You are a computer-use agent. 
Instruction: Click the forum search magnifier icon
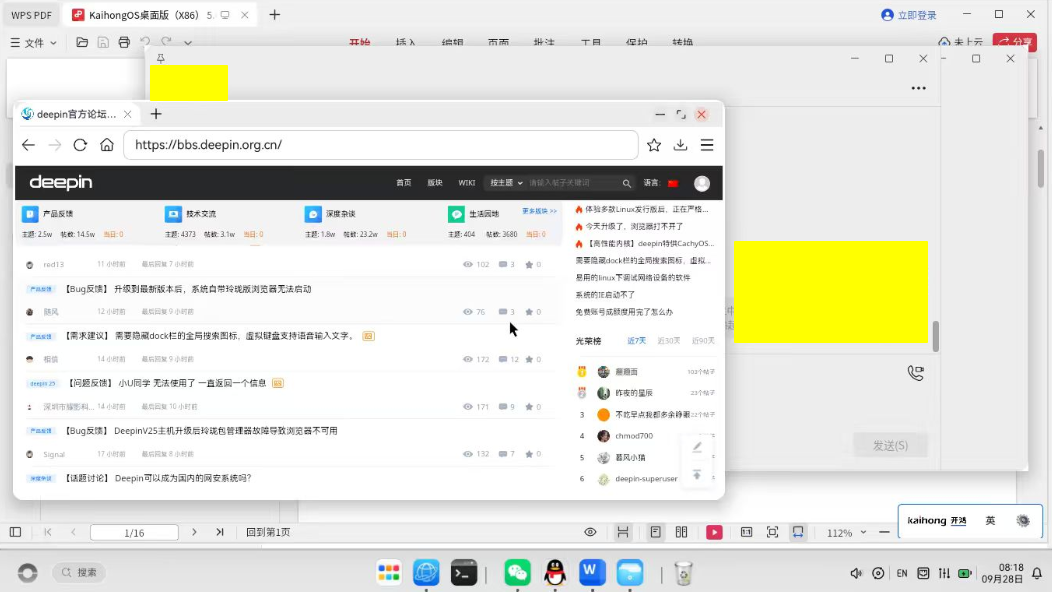coord(627,183)
